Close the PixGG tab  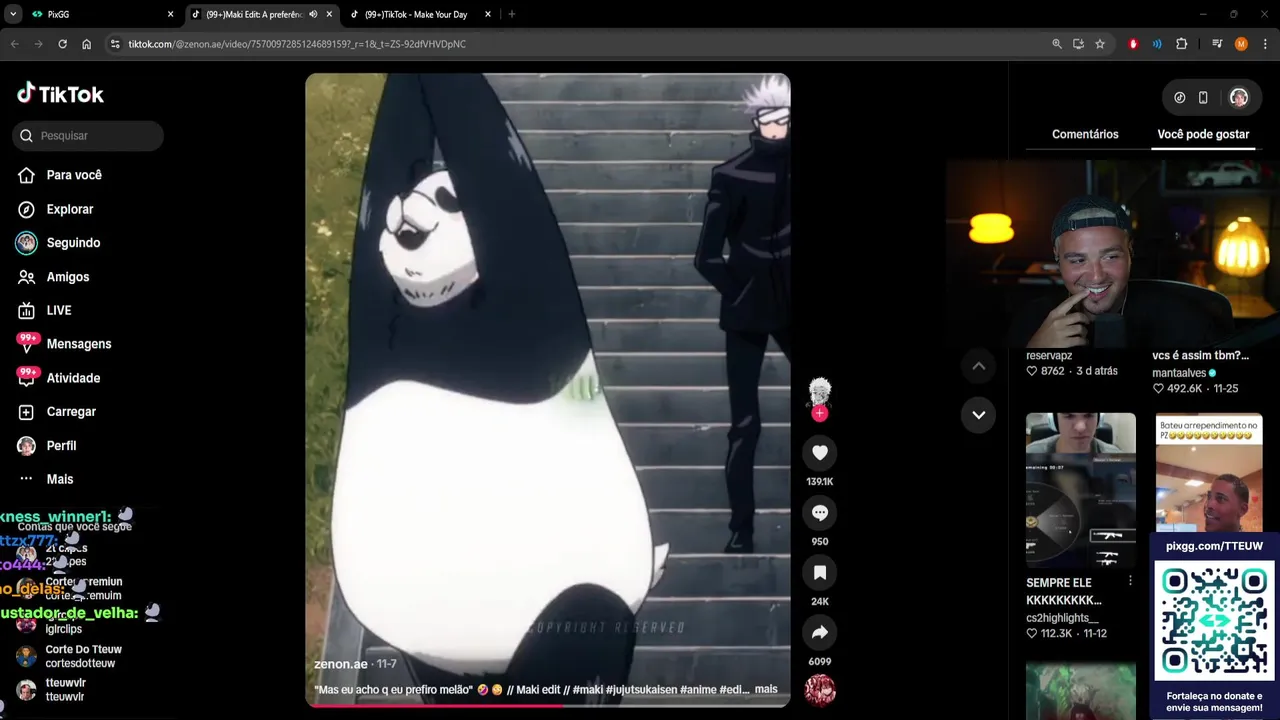170,14
